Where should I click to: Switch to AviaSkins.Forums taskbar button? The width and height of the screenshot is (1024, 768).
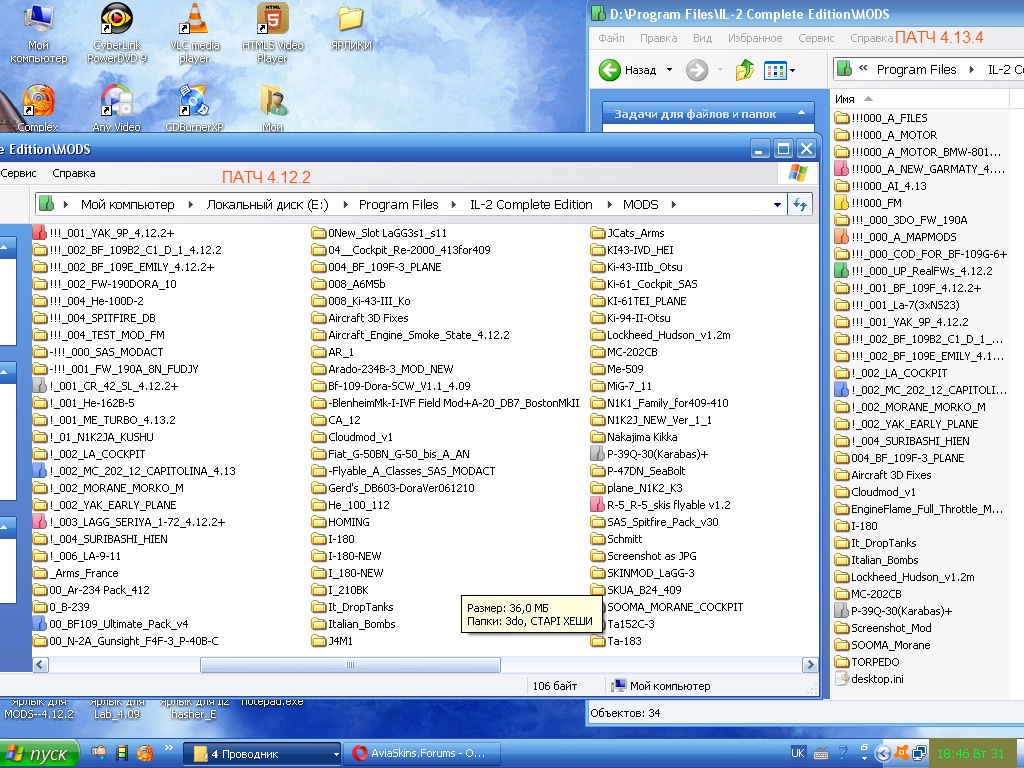click(x=421, y=754)
